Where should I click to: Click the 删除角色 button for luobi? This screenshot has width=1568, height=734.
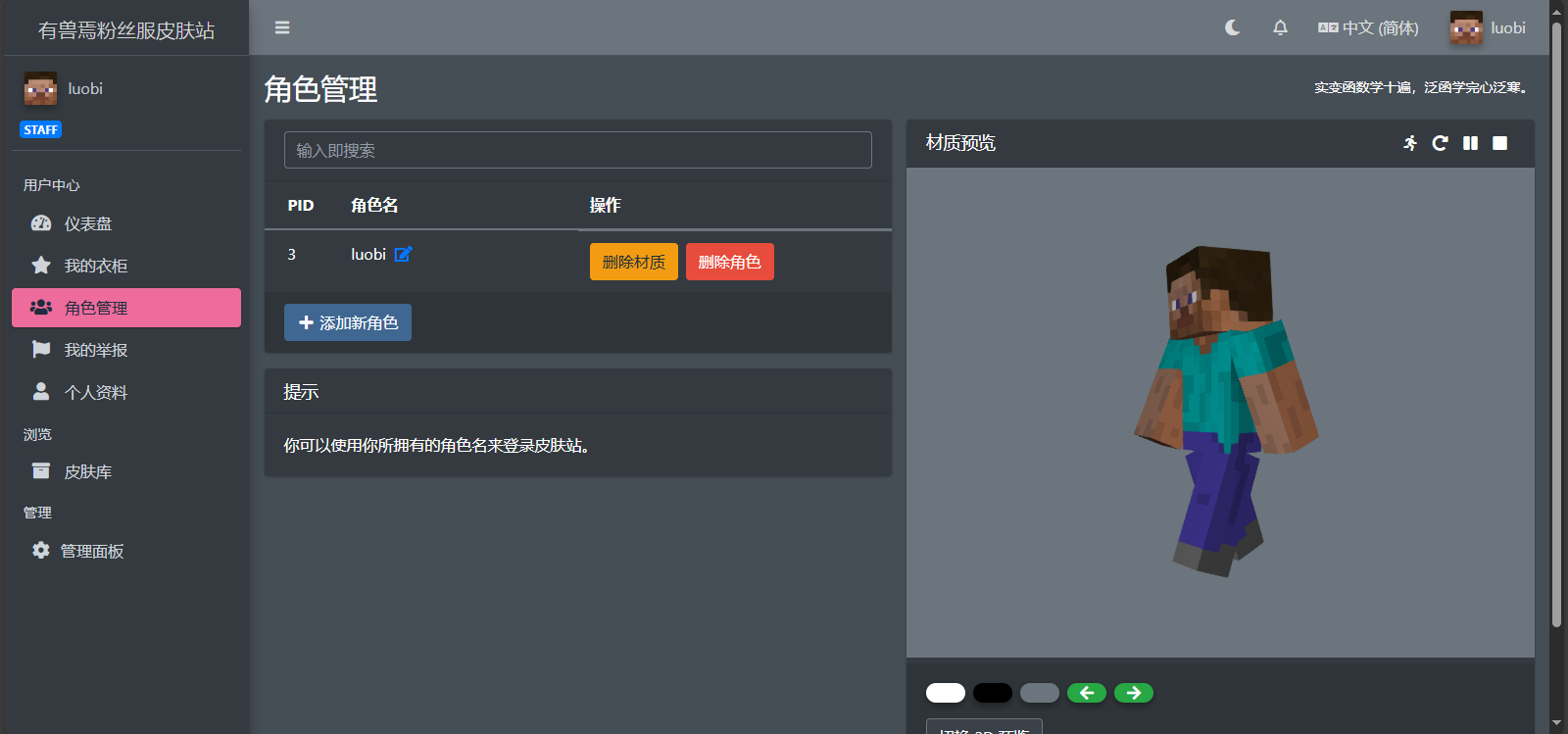[x=730, y=262]
